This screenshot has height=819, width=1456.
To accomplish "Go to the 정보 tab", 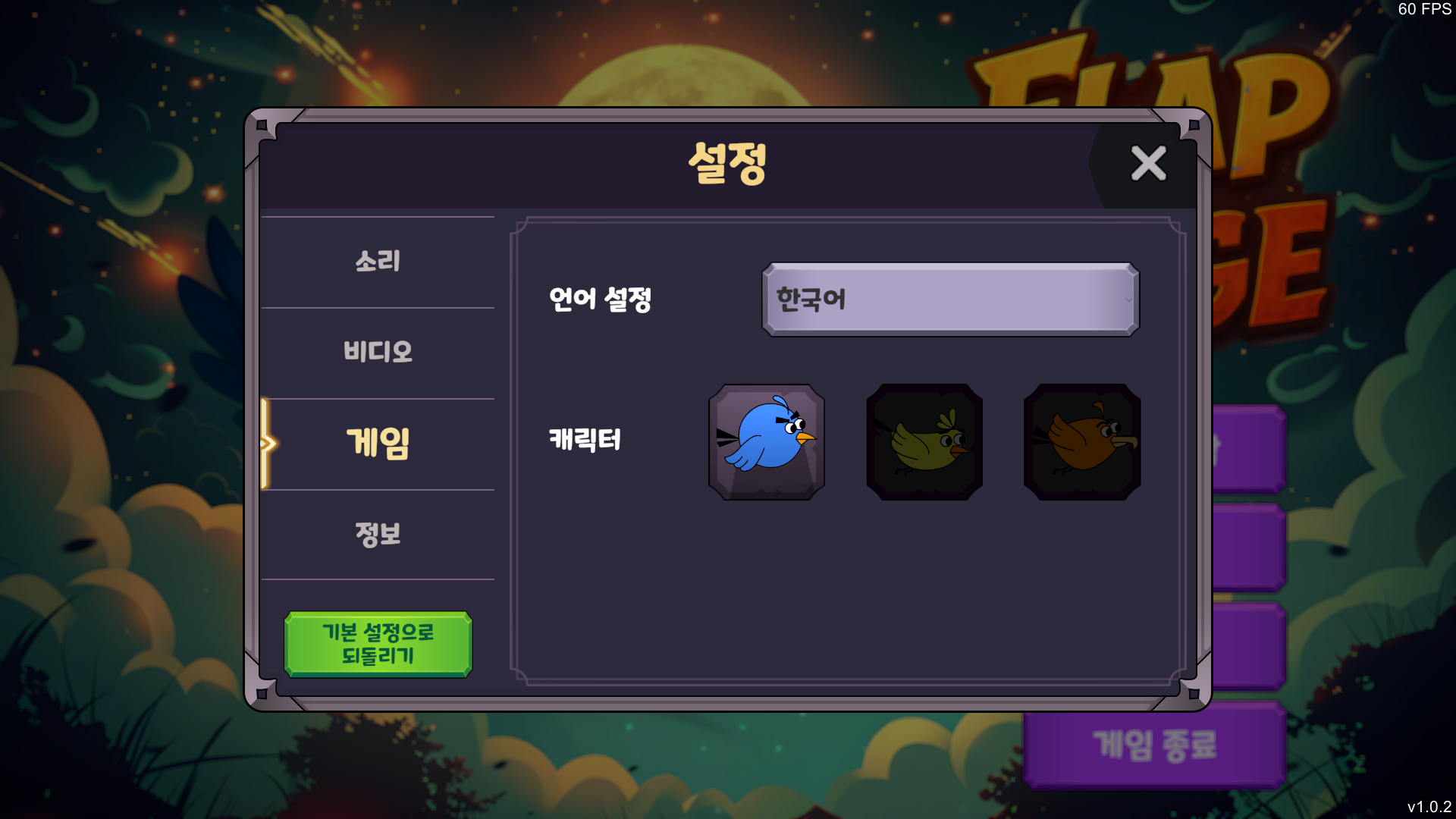I will coord(378,535).
